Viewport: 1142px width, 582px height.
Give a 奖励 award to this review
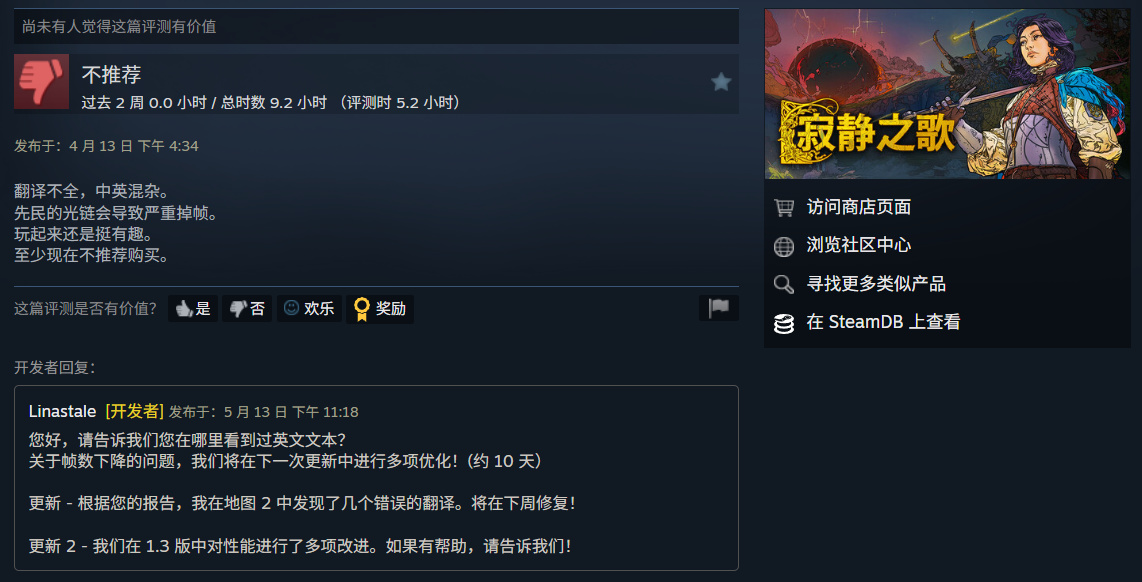379,309
